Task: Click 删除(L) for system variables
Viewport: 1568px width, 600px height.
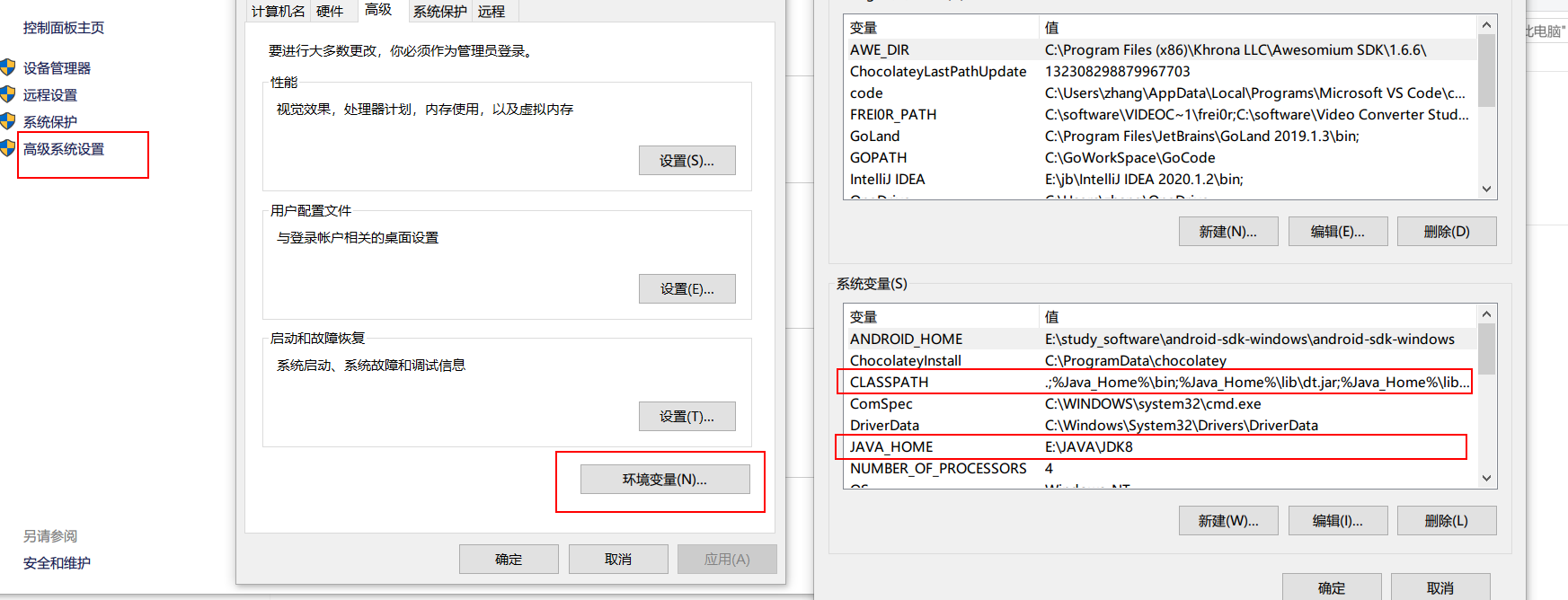Action: coord(1447,521)
